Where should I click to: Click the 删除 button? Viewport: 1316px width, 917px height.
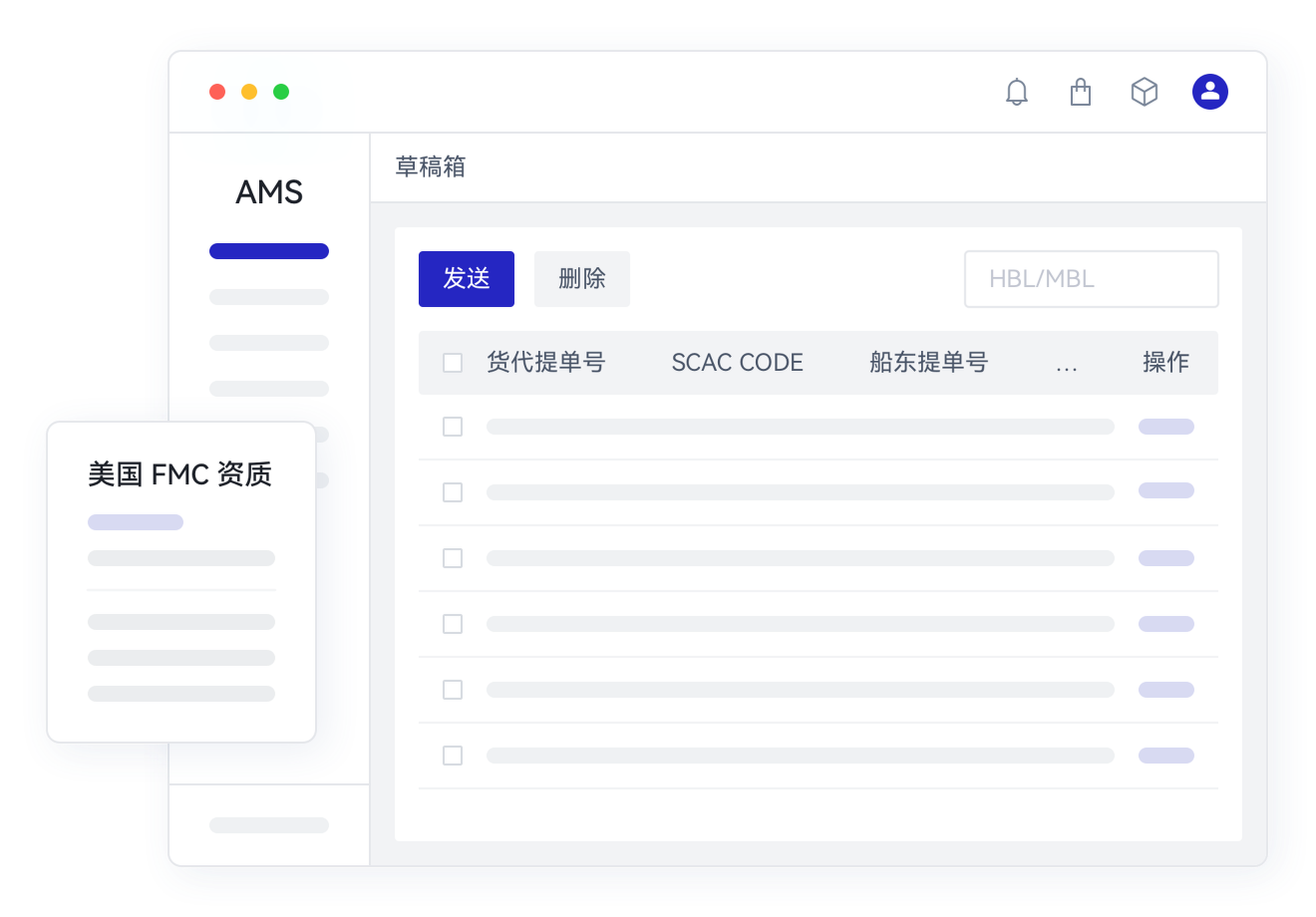click(582, 279)
